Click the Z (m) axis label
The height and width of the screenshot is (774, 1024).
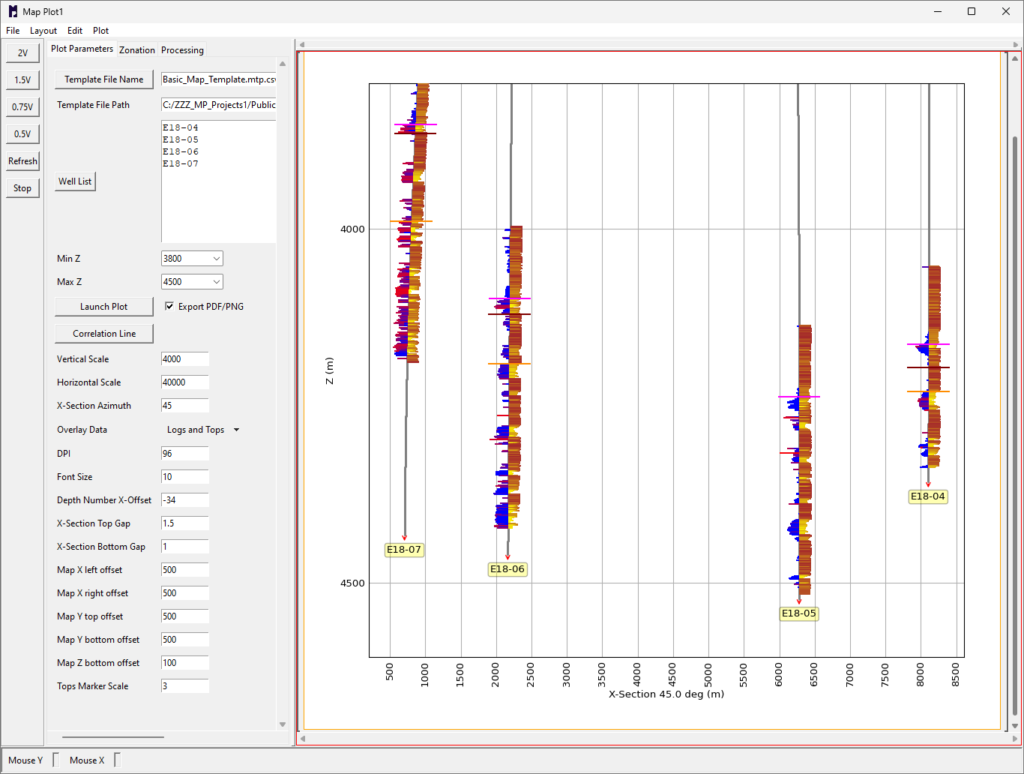[330, 370]
